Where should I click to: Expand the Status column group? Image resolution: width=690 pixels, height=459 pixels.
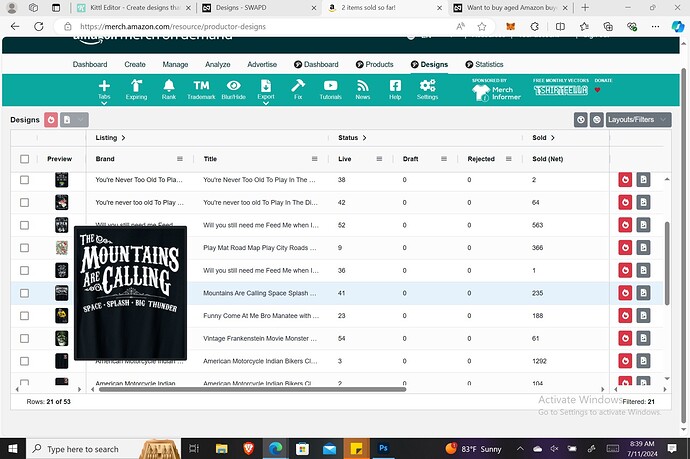[364, 138]
